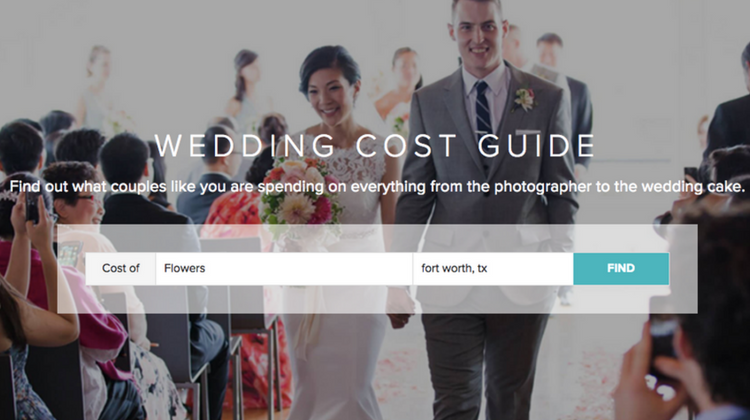
Task: Click the couple's joined hands
Action: 400,308
